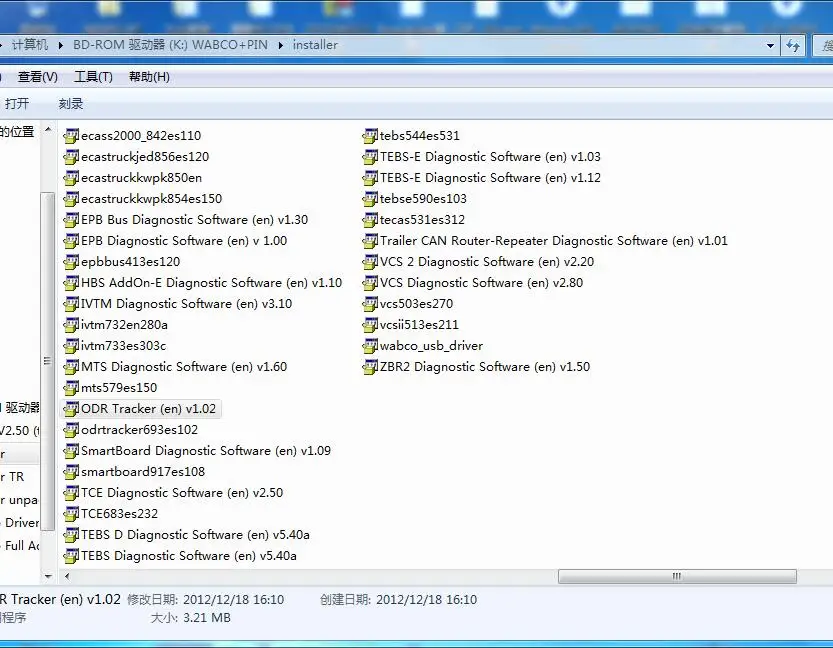The image size is (833, 648).
Task: Select wabco_usb_driver file name text
Action: coord(431,346)
